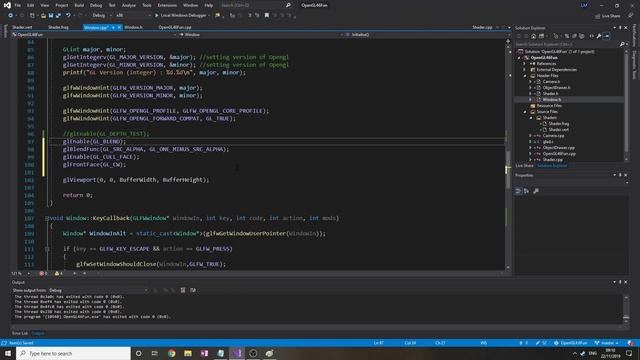Click the warnings count indicator
The height and width of the screenshot is (360, 640).
click(x=59, y=273)
